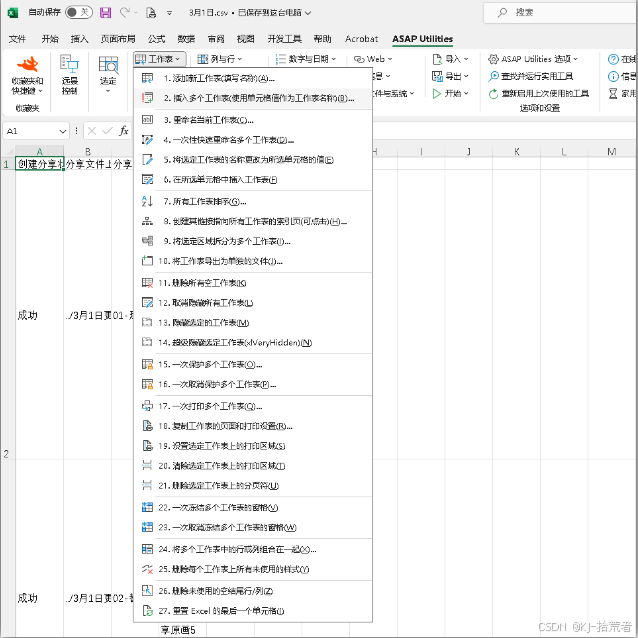The width and height of the screenshot is (638, 638).
Task: Click the Save floppy disk icon
Action: 105,13
